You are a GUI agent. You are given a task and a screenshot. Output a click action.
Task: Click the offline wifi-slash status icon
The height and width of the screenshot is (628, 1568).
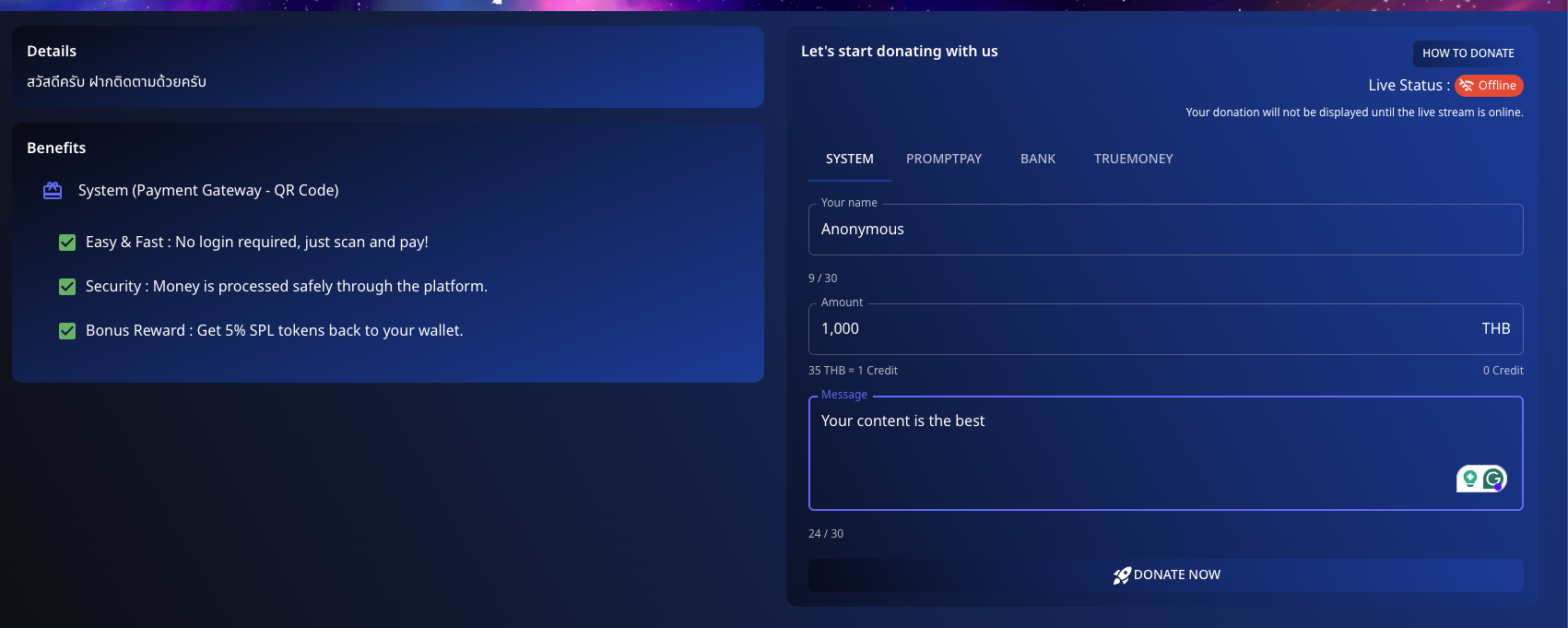[x=1467, y=86]
